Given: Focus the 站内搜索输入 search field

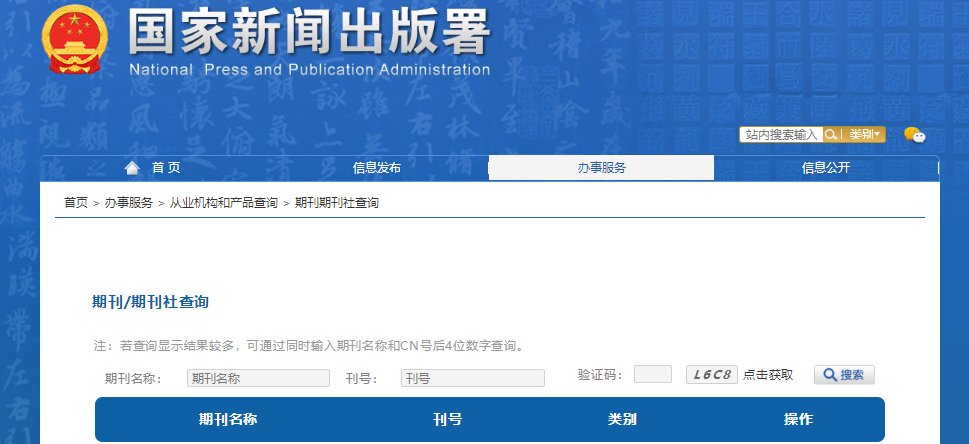Looking at the screenshot, I should coord(782,134).
